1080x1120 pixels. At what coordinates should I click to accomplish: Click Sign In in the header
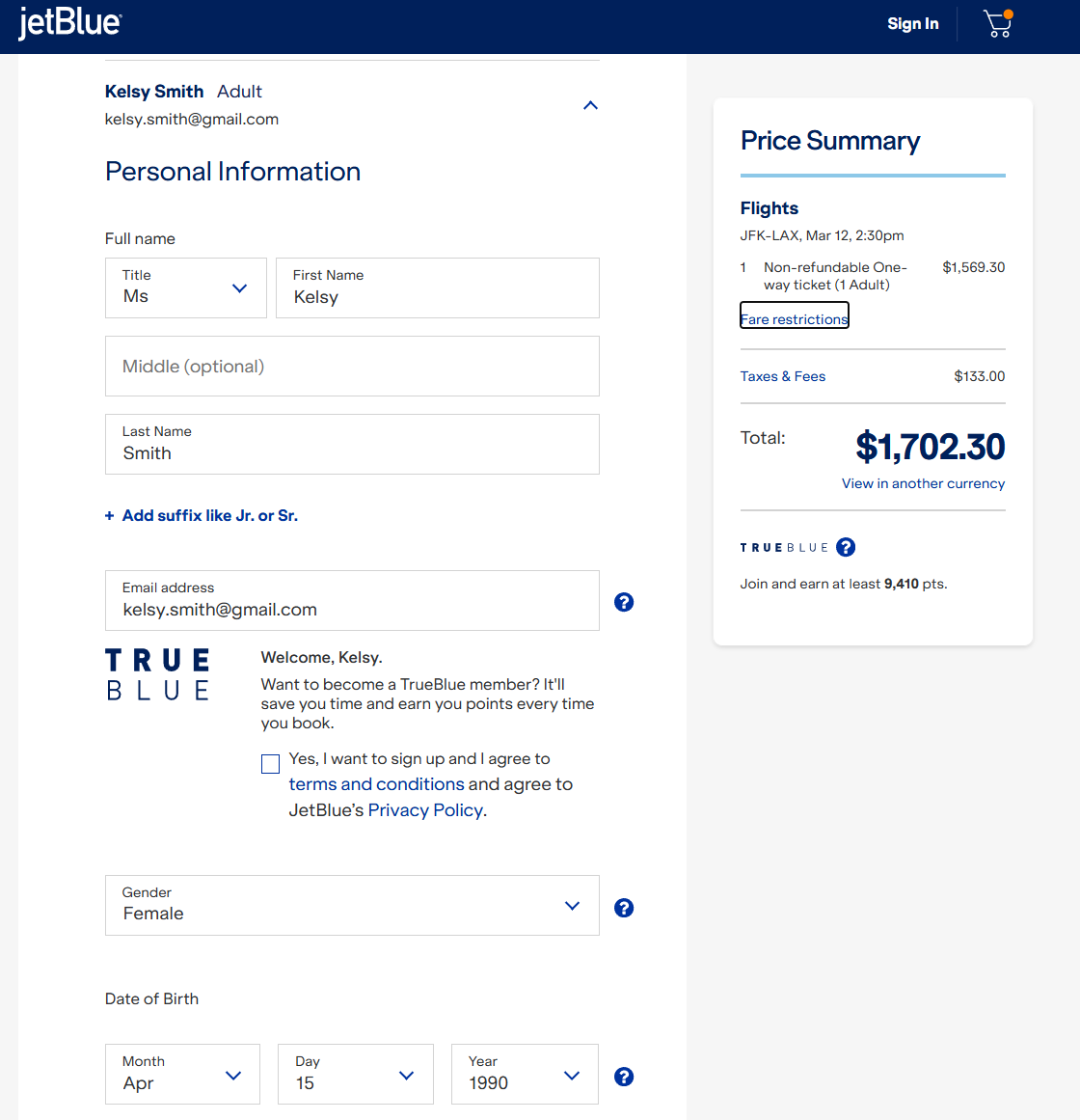[x=912, y=24]
